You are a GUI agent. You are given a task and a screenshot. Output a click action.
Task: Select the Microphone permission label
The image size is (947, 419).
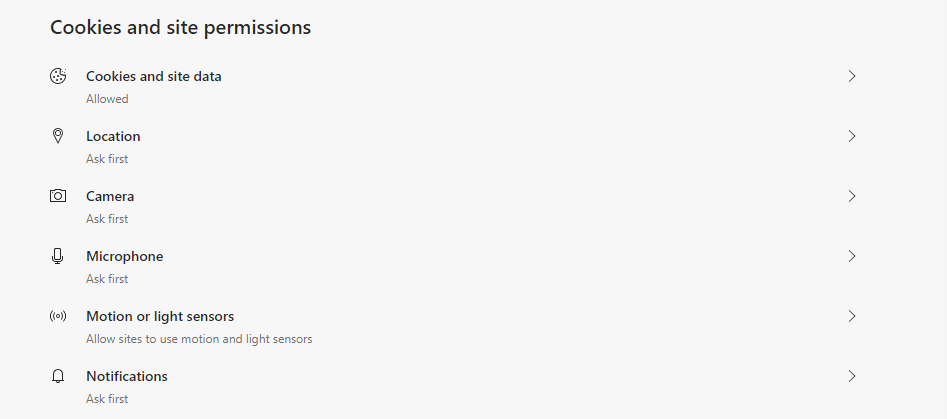click(124, 256)
